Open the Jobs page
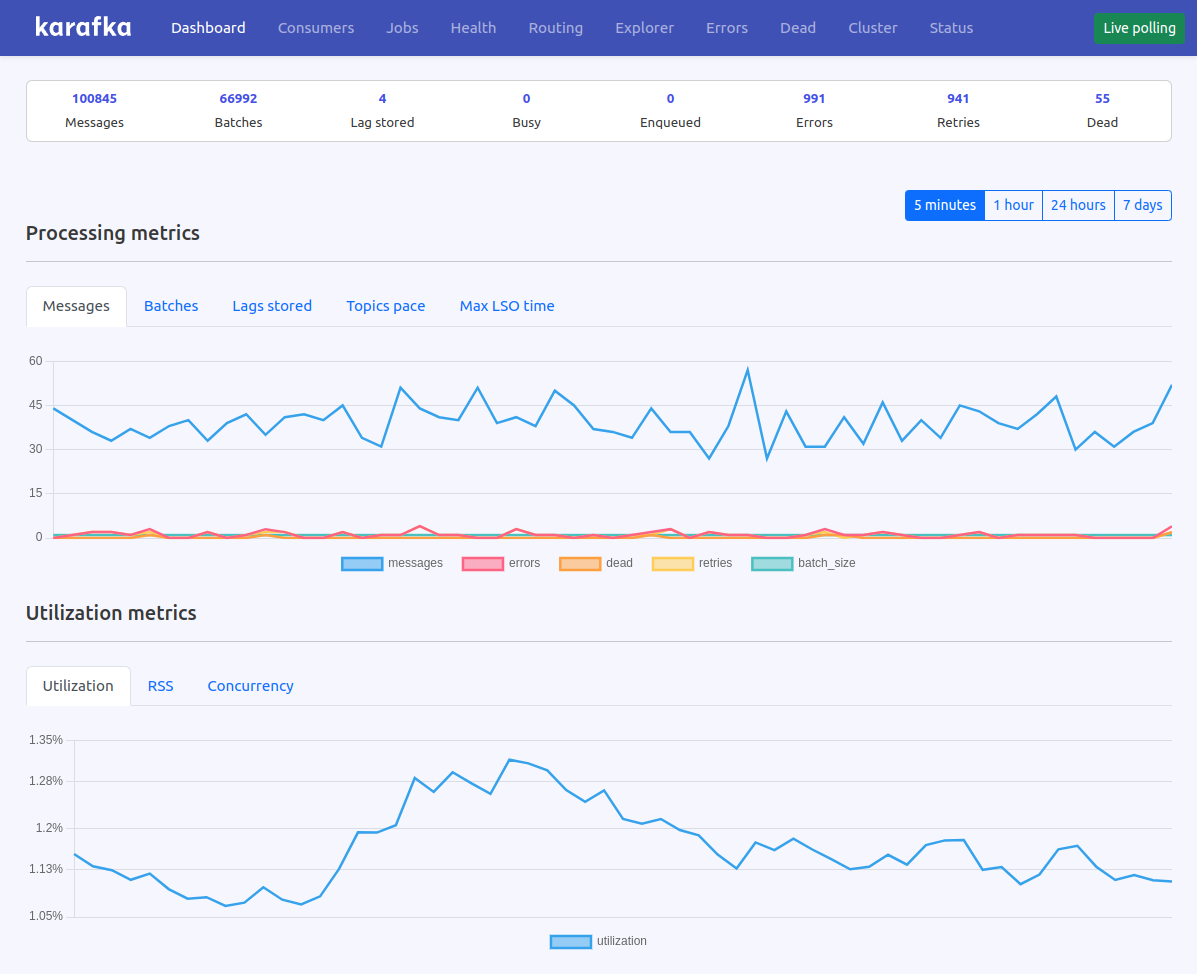This screenshot has width=1197, height=974. tap(402, 27)
